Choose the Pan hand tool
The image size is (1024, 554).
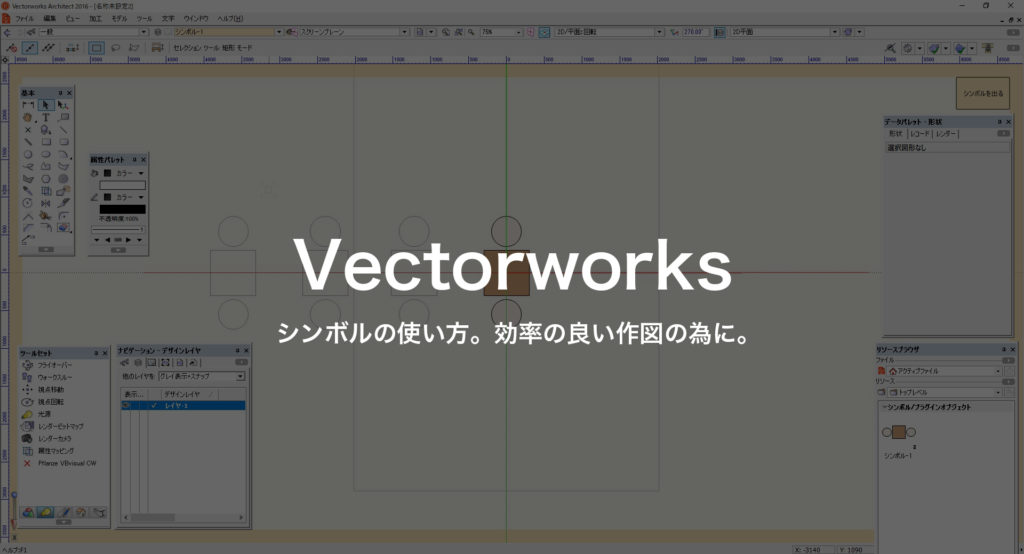coord(27,118)
